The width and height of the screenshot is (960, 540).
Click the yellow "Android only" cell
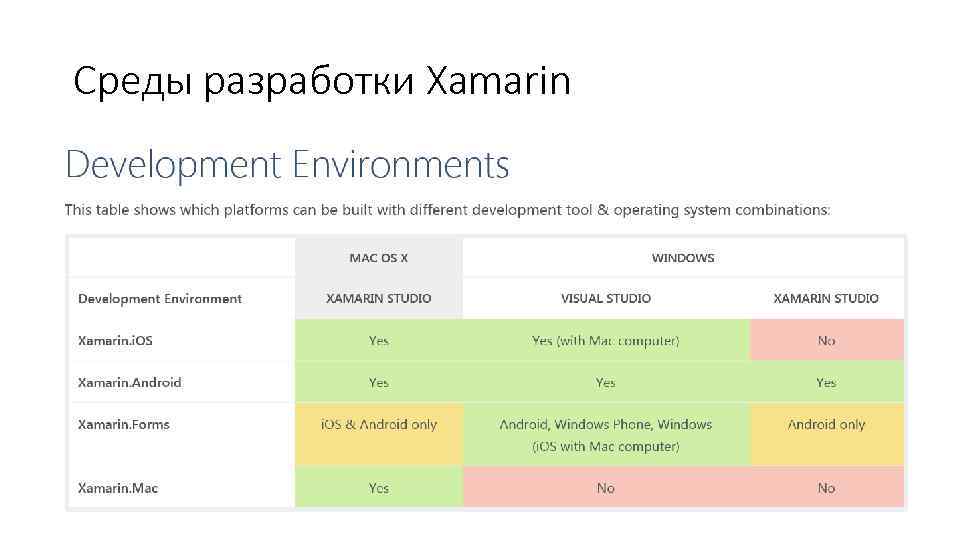[826, 425]
